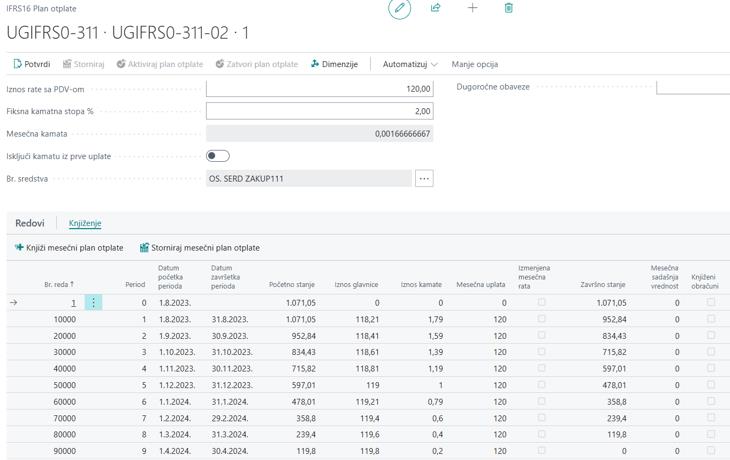Image resolution: width=730 pixels, height=460 pixels.
Task: Click Knjiži mesečni plan otplate
Action: click(69, 248)
